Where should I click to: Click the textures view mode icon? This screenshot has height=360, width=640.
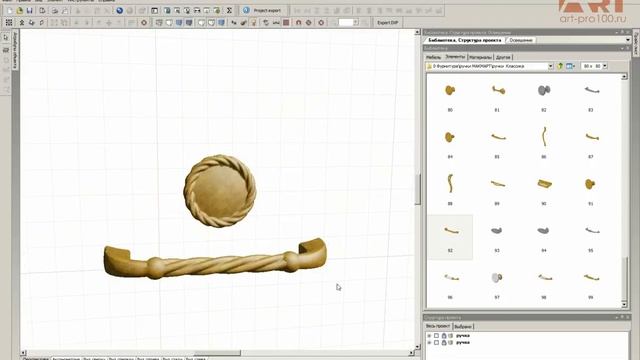(x=189, y=22)
